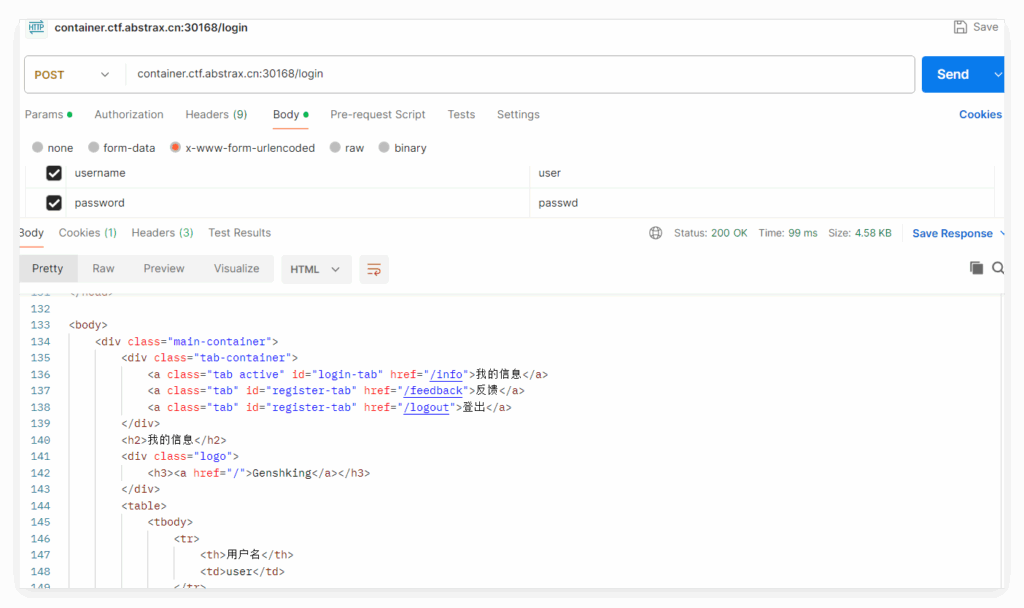1024x608 pixels.
Task: Switch response view to Raw
Action: 103,269
